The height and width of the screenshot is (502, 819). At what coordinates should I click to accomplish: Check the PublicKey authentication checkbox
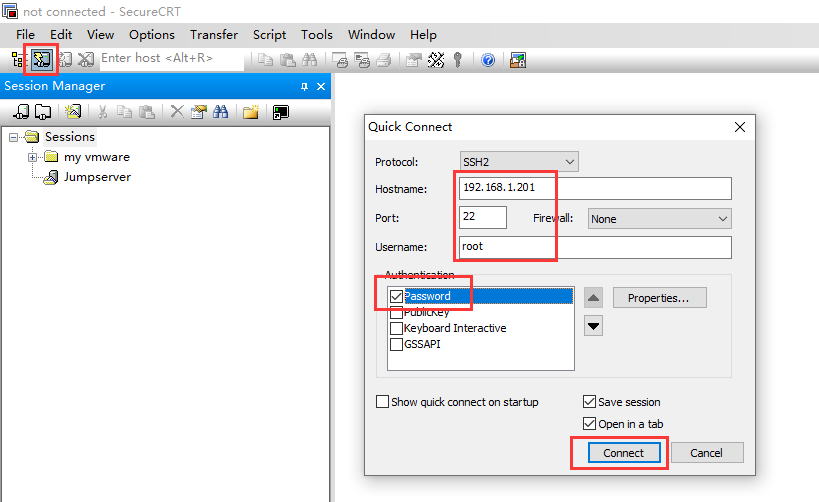pos(396,313)
